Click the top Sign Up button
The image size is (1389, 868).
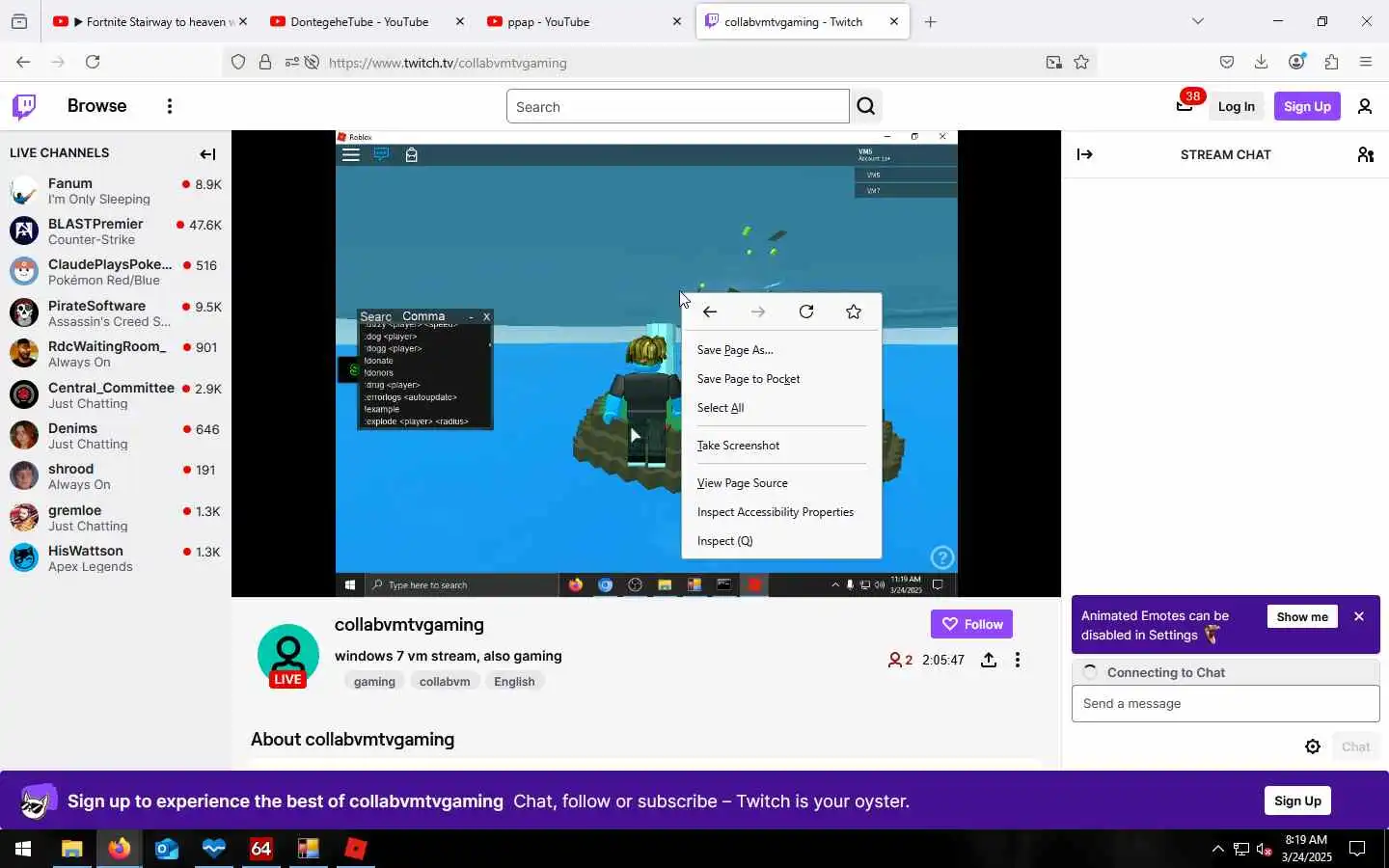pyautogui.click(x=1307, y=106)
